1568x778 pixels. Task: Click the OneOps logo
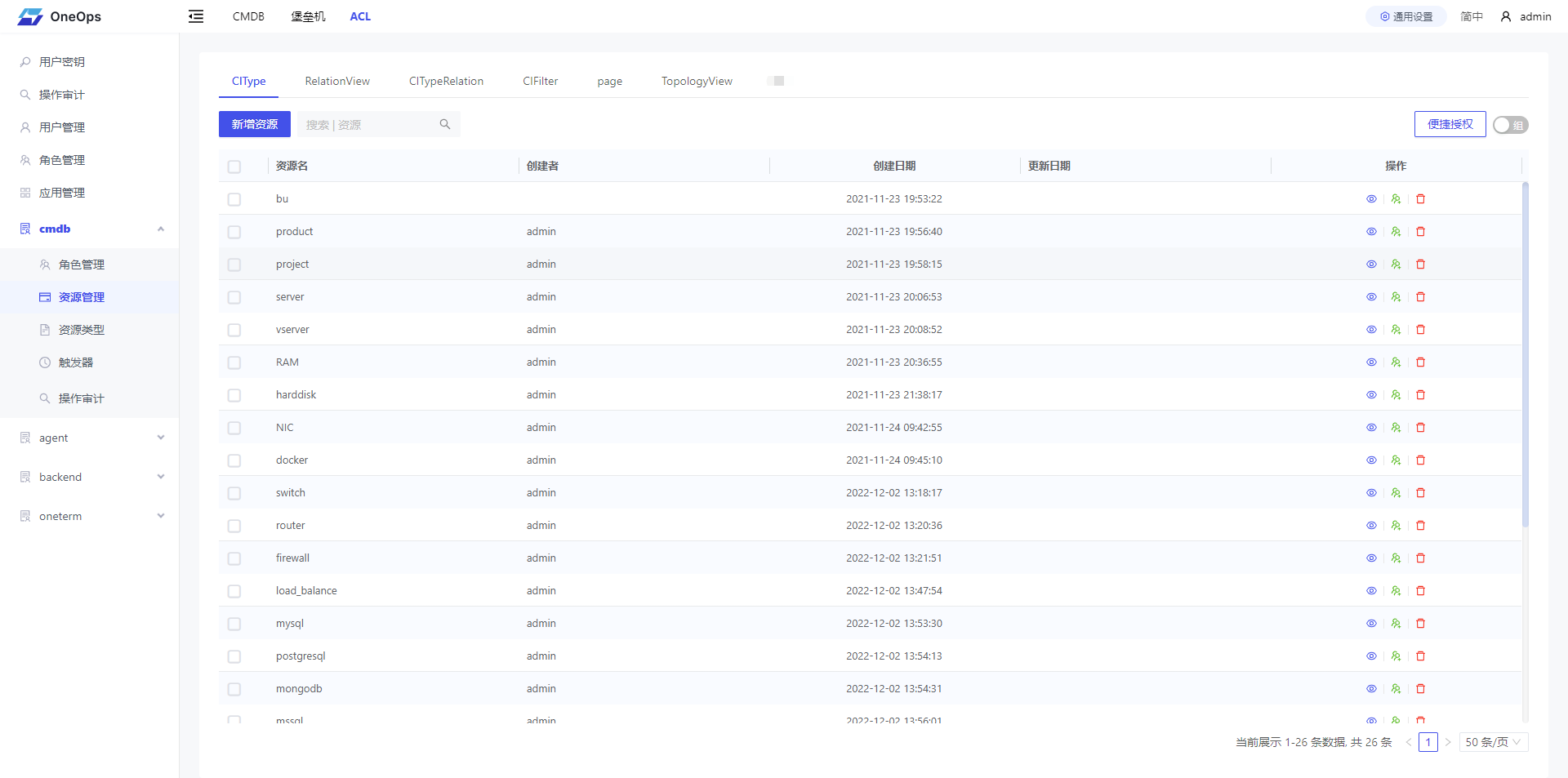60,16
